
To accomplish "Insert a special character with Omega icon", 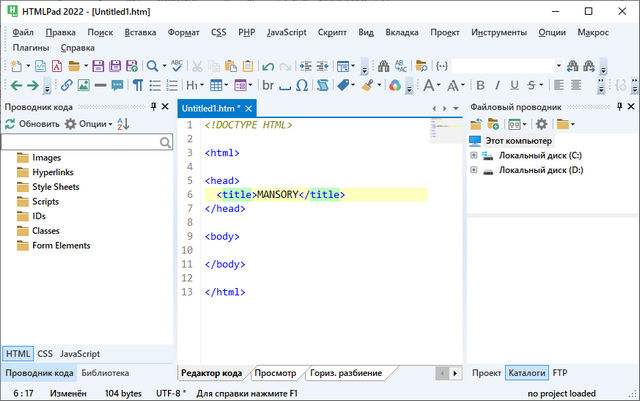I will 302,85.
